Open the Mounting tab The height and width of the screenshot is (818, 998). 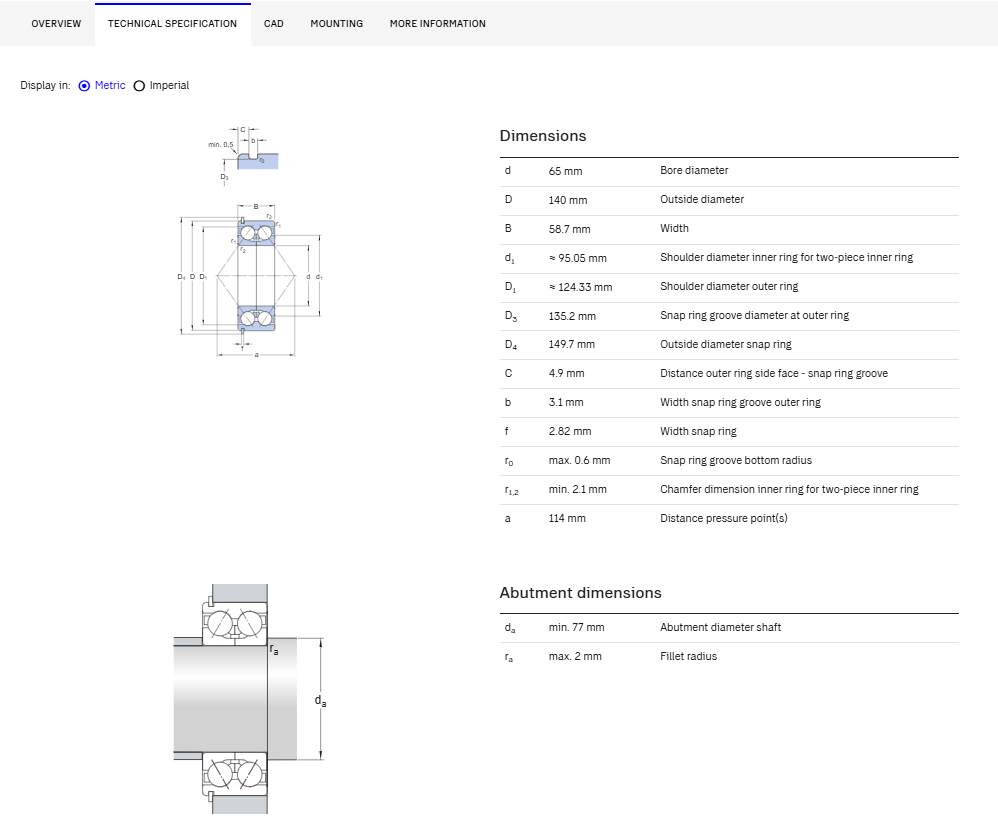[337, 24]
